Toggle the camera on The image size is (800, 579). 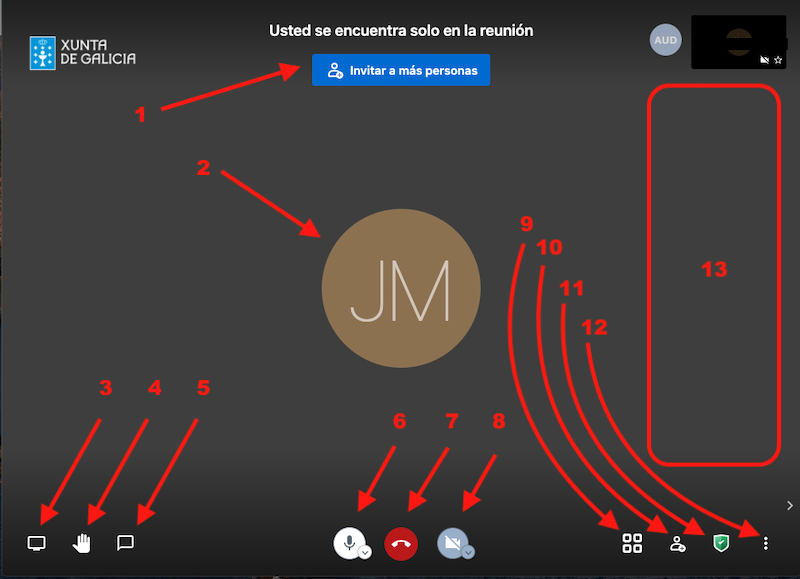click(452, 542)
